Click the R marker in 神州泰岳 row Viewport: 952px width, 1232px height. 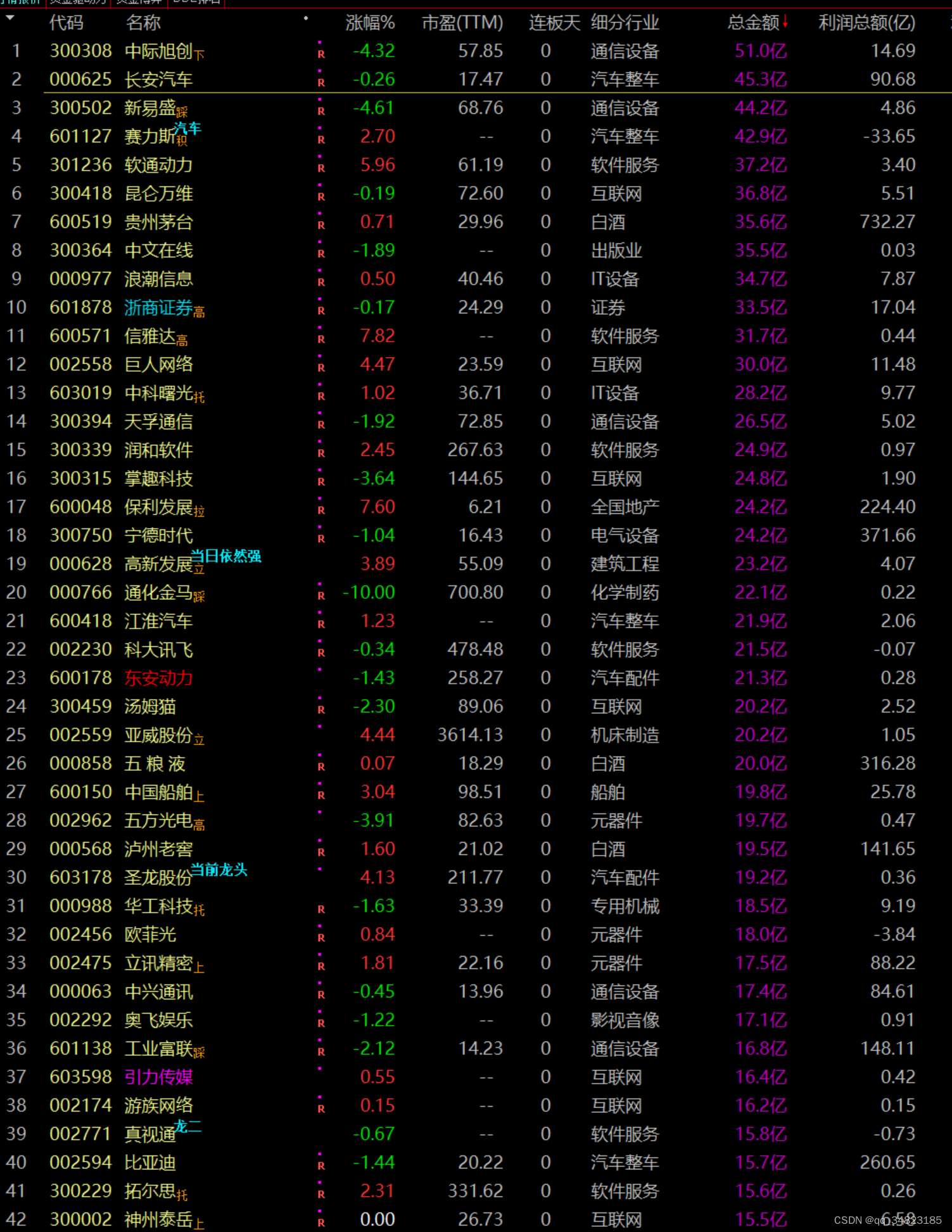pos(321,1222)
